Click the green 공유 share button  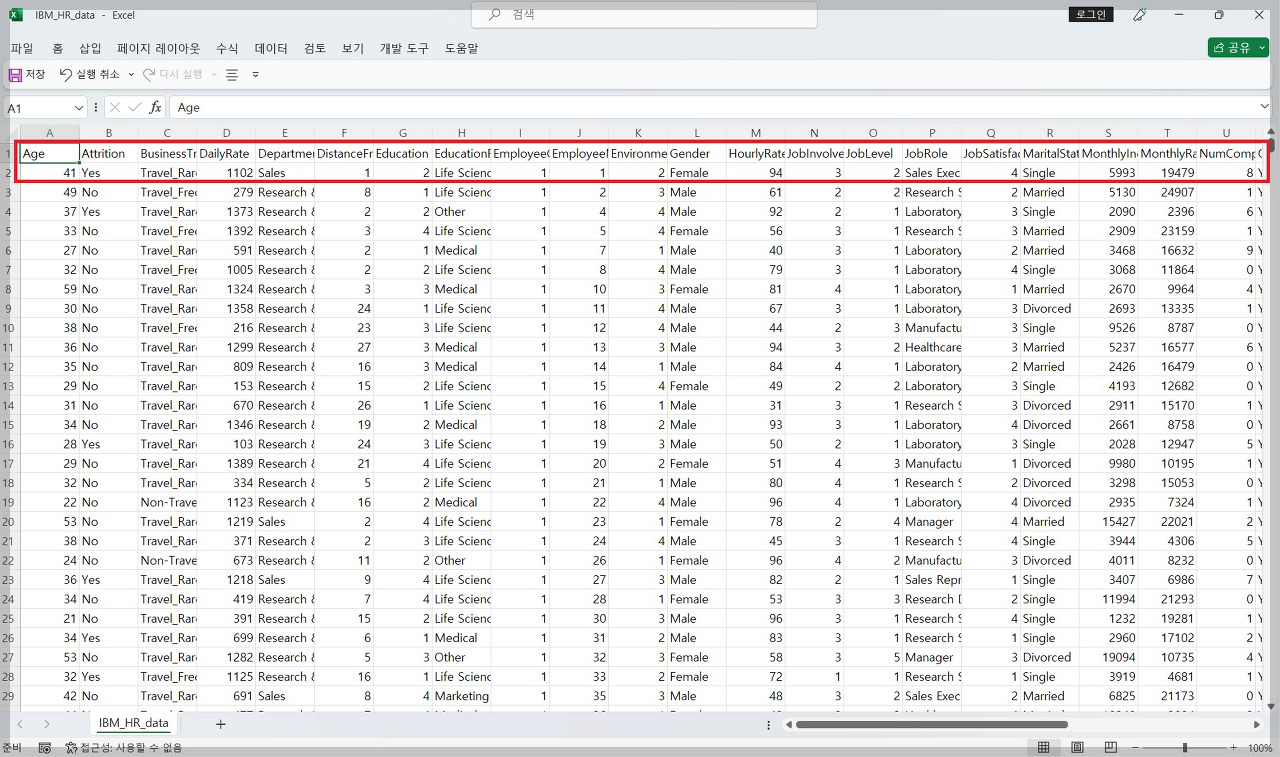click(1238, 48)
